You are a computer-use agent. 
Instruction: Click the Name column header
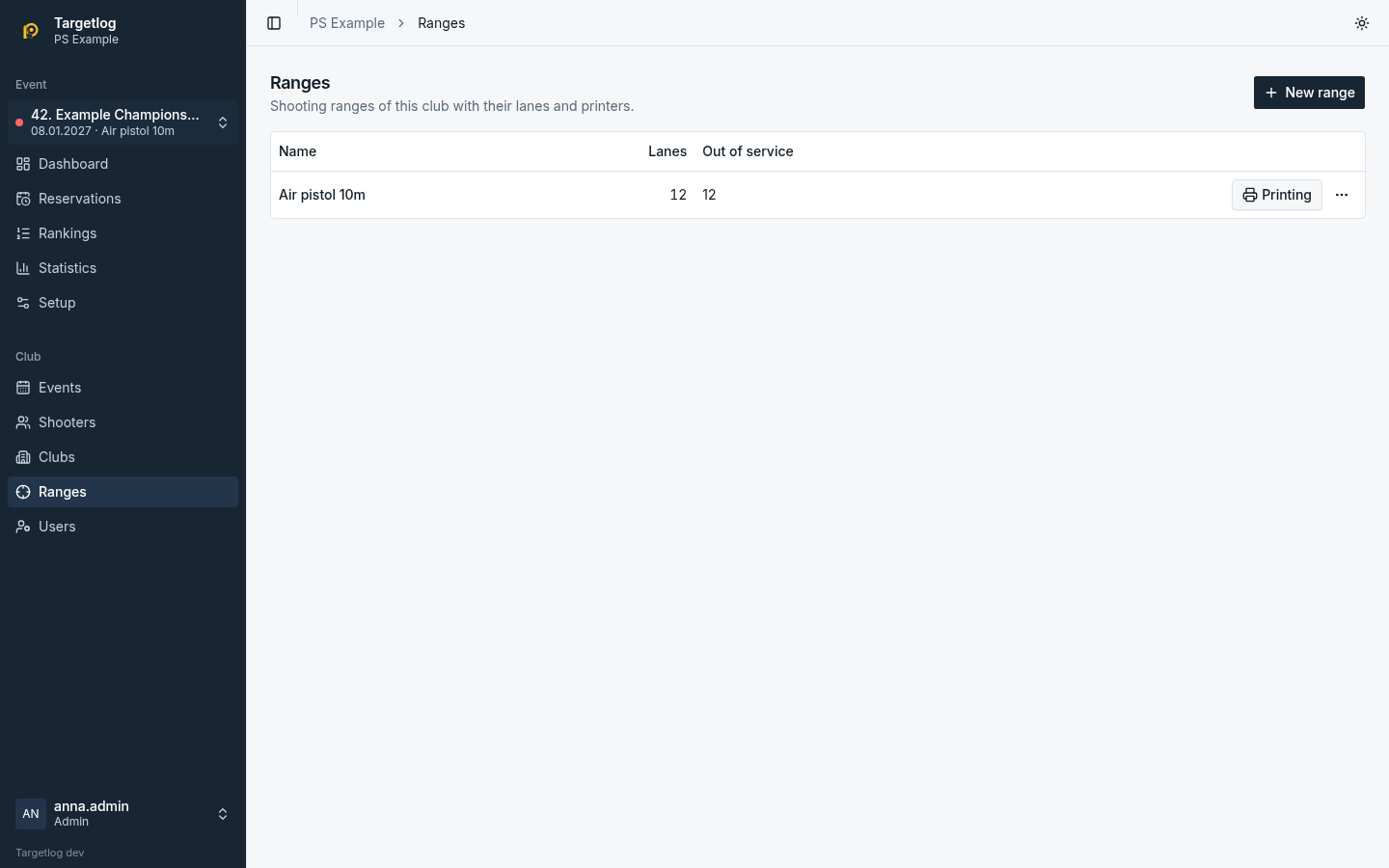point(297,151)
